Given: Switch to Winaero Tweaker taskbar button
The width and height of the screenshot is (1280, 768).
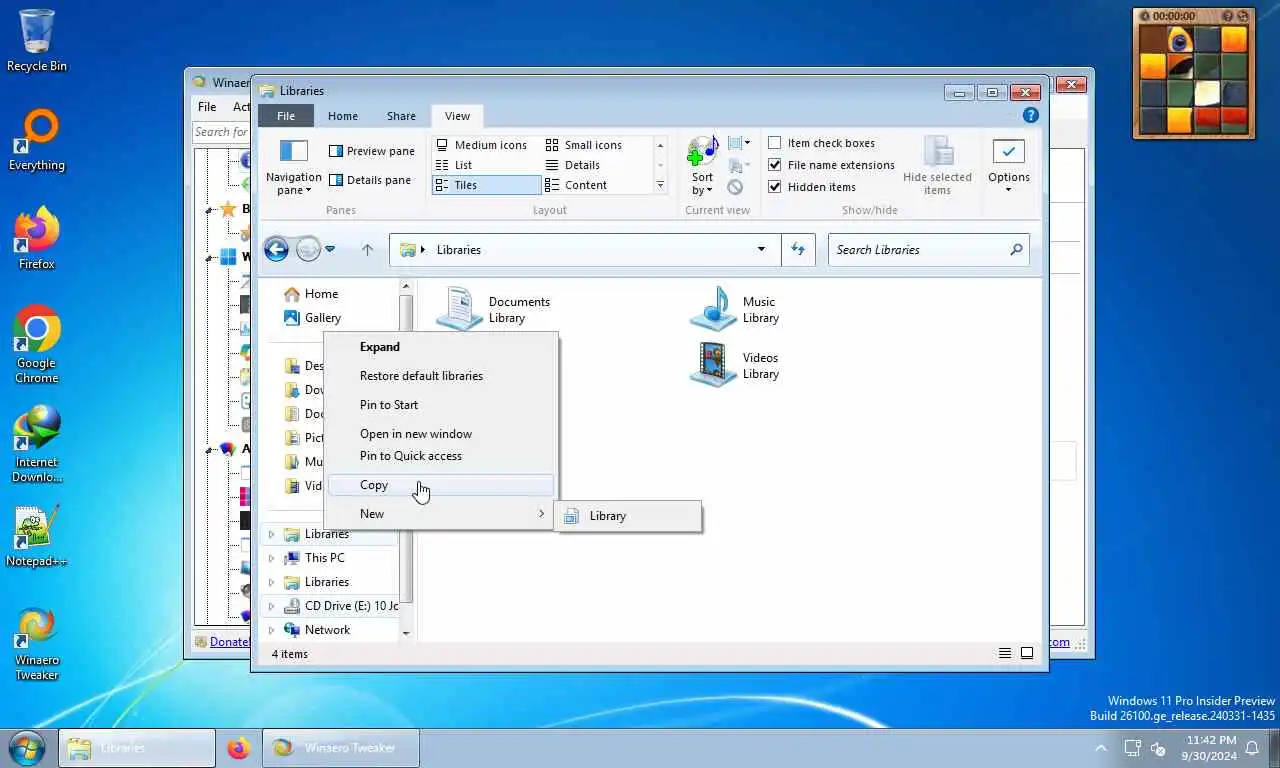Looking at the screenshot, I should click(x=341, y=748).
